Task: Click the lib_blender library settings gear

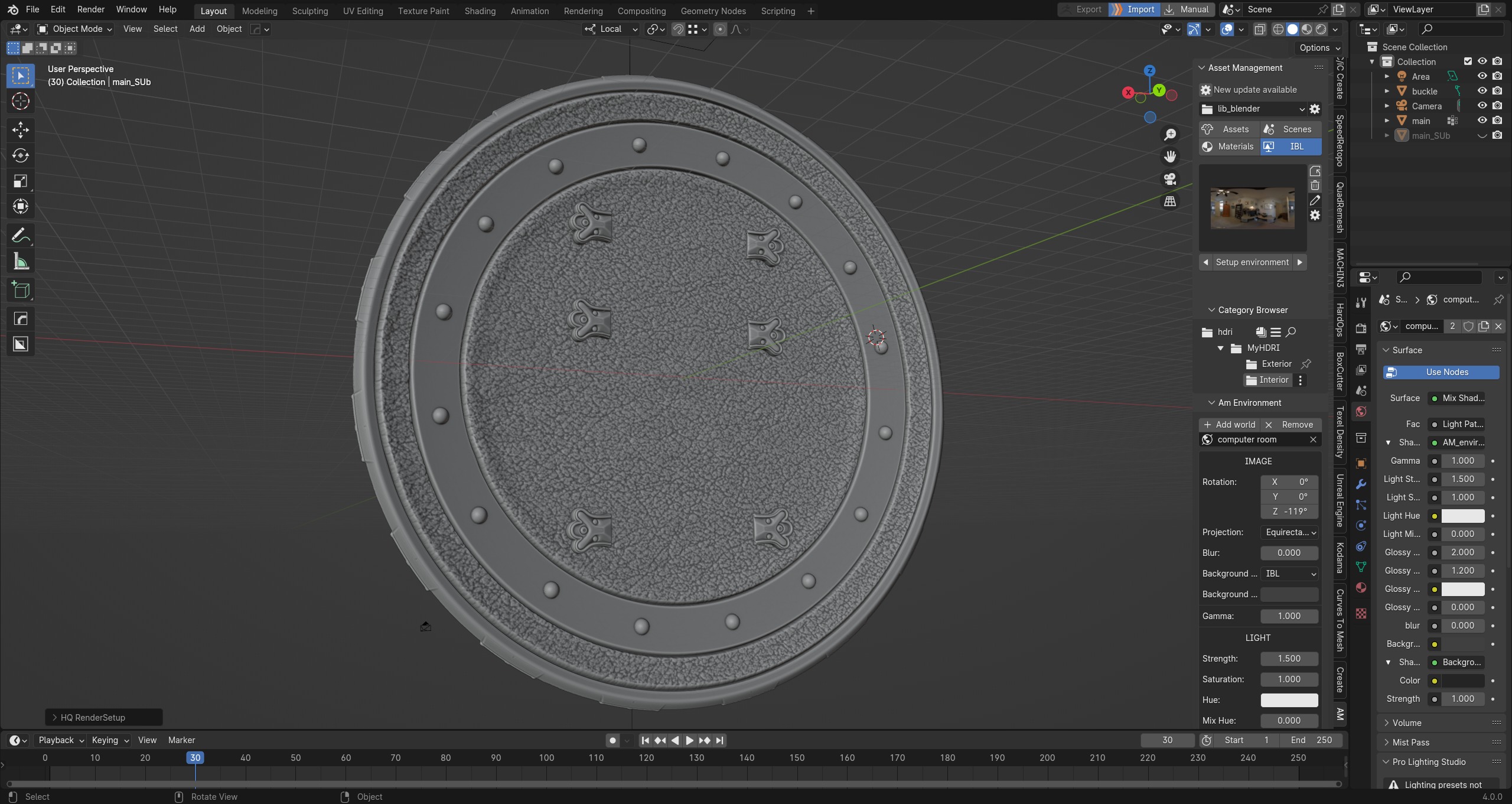Action: tap(1315, 109)
